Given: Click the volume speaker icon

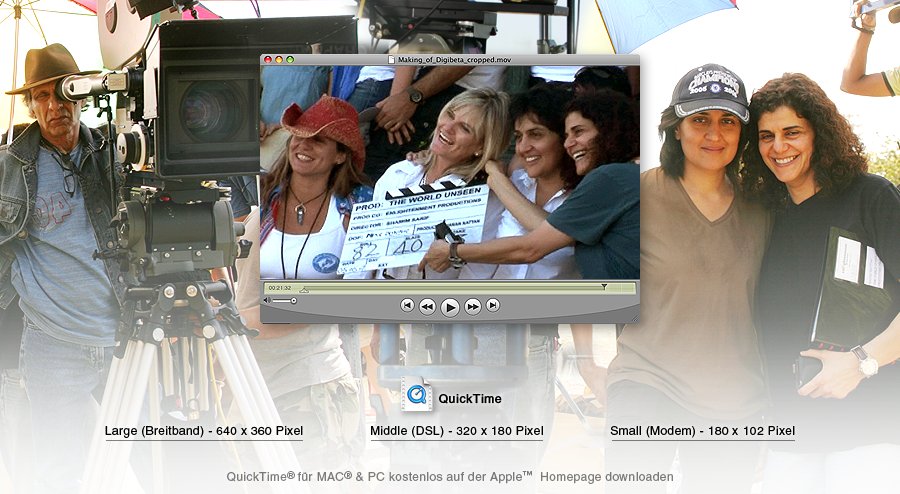Looking at the screenshot, I should pos(267,300).
